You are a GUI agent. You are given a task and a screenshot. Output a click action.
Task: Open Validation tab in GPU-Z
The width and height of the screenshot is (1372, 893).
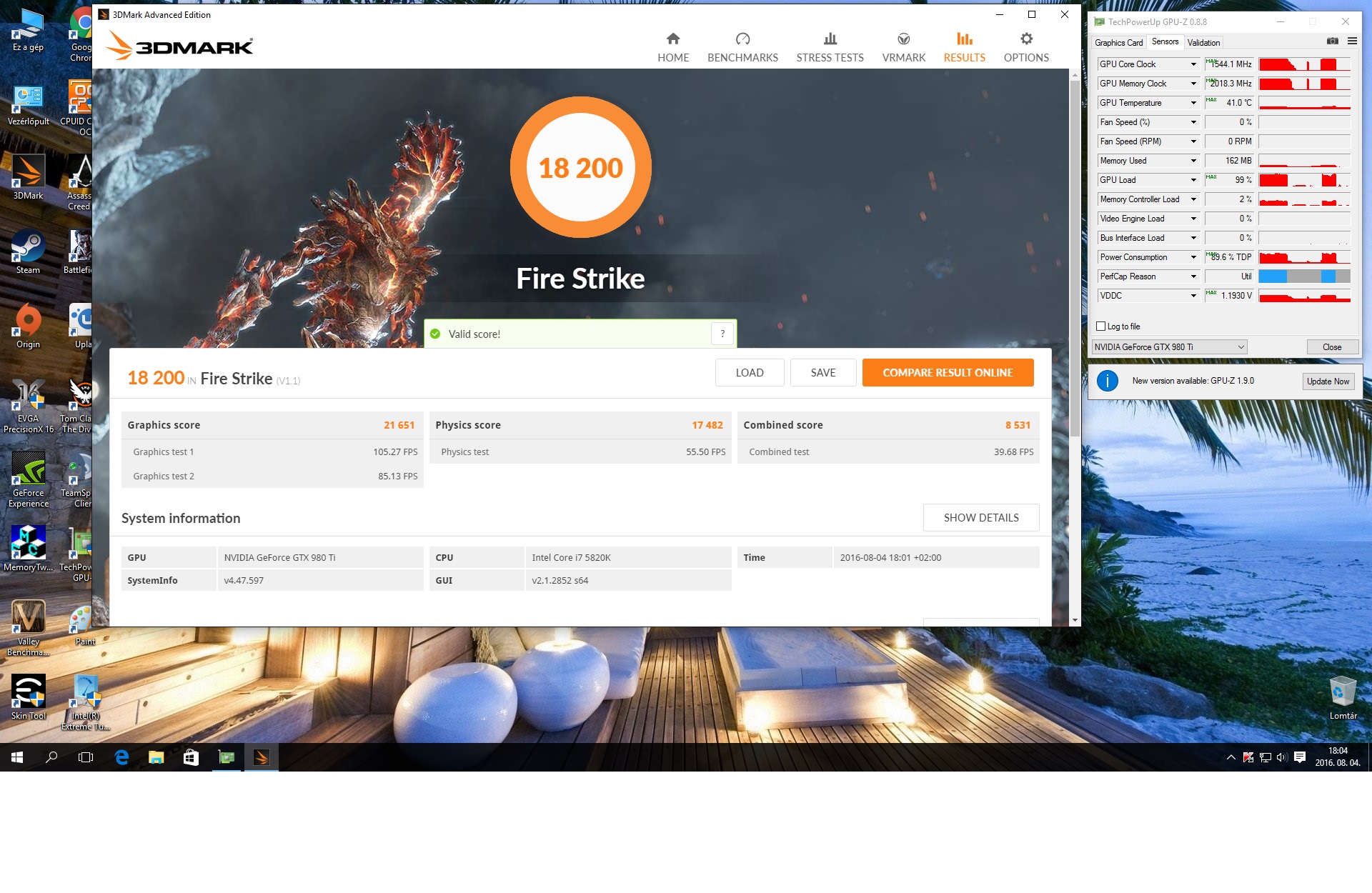click(x=1203, y=43)
